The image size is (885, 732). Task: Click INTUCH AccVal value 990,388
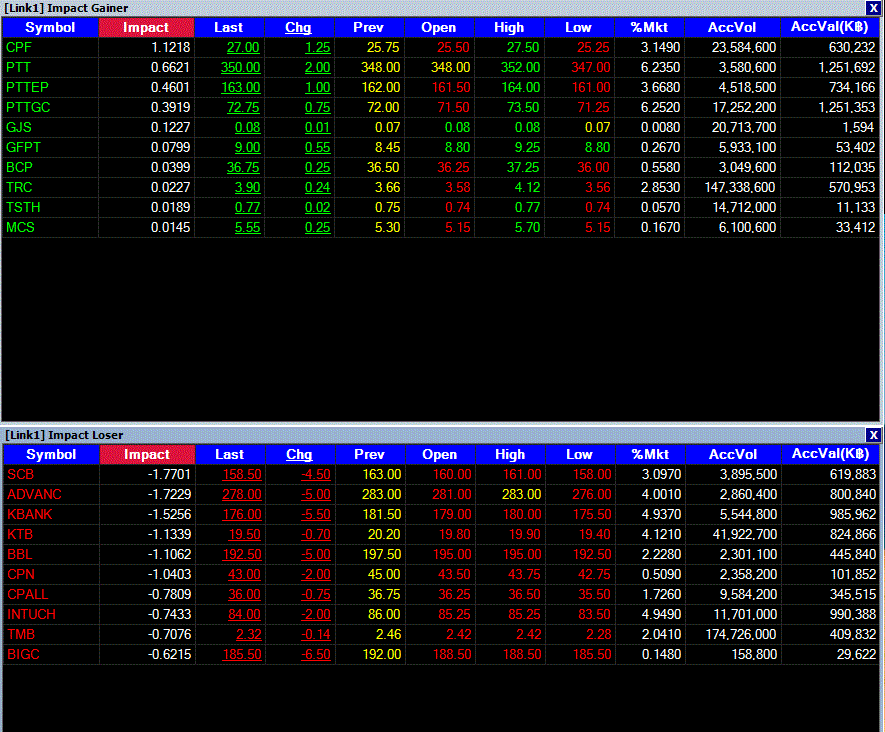coord(853,615)
